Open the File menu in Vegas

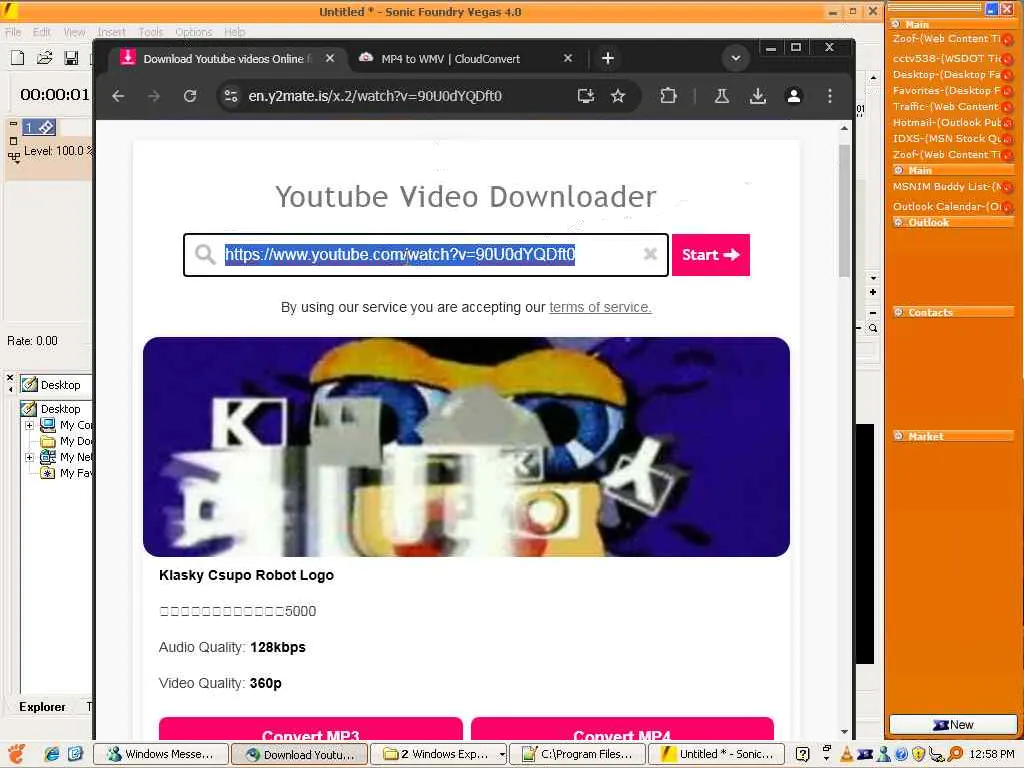[x=13, y=32]
